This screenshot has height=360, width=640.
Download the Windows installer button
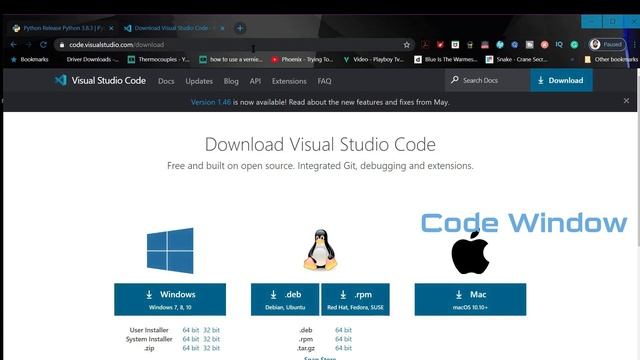point(170,299)
